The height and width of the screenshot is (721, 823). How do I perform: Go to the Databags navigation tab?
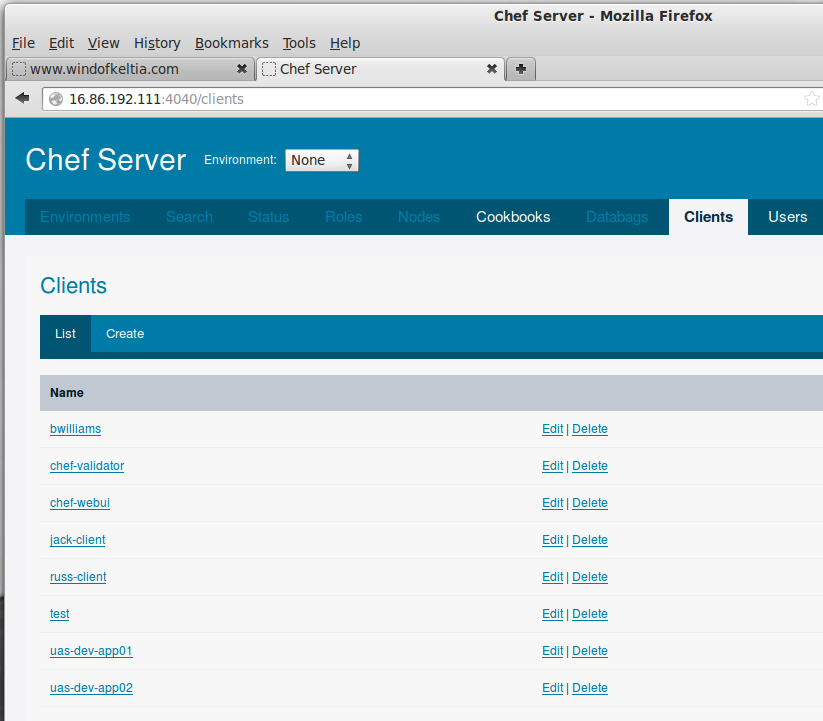(617, 217)
